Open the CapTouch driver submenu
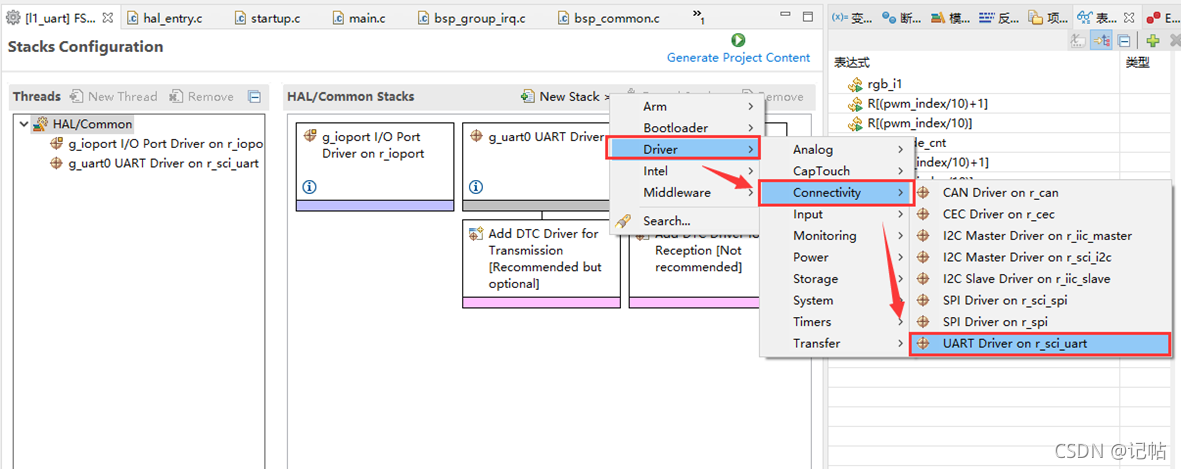Screen dimensions: 1181x469 pos(836,171)
